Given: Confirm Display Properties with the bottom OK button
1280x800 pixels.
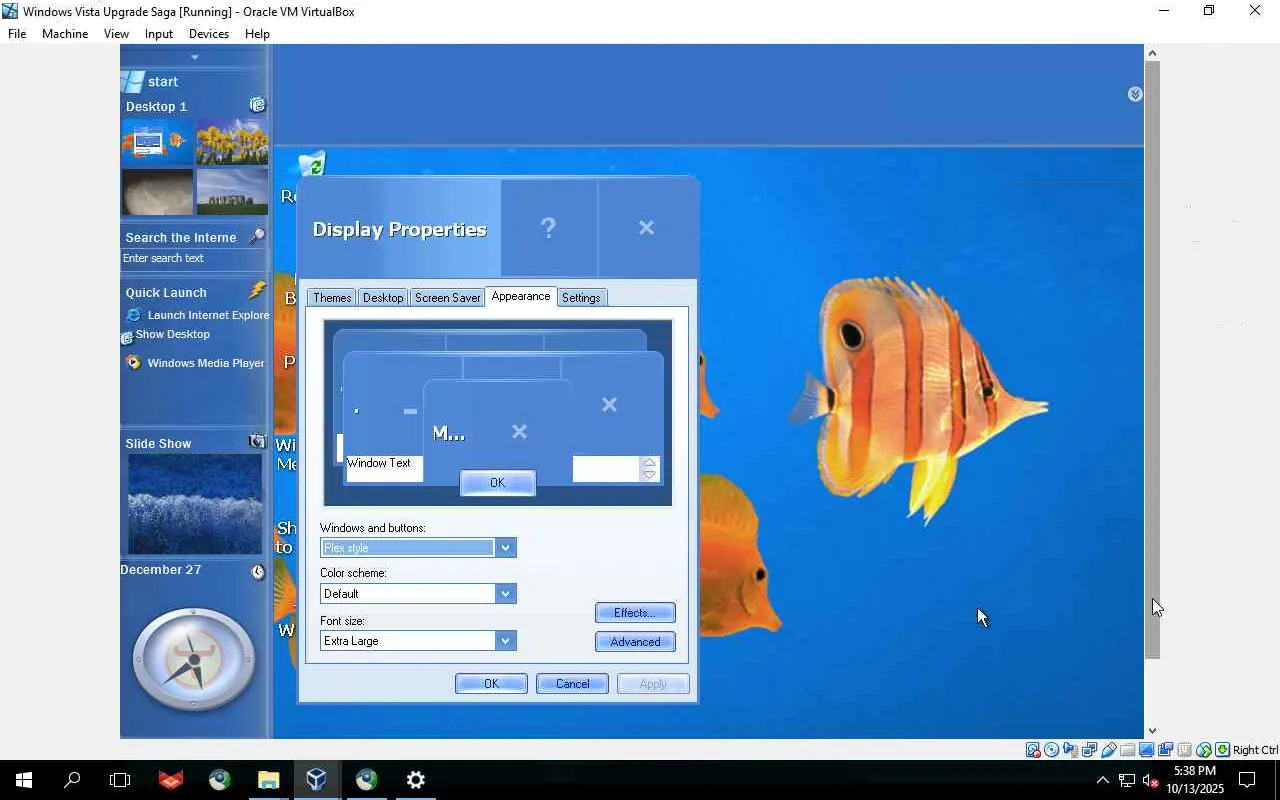Looking at the screenshot, I should [491, 684].
